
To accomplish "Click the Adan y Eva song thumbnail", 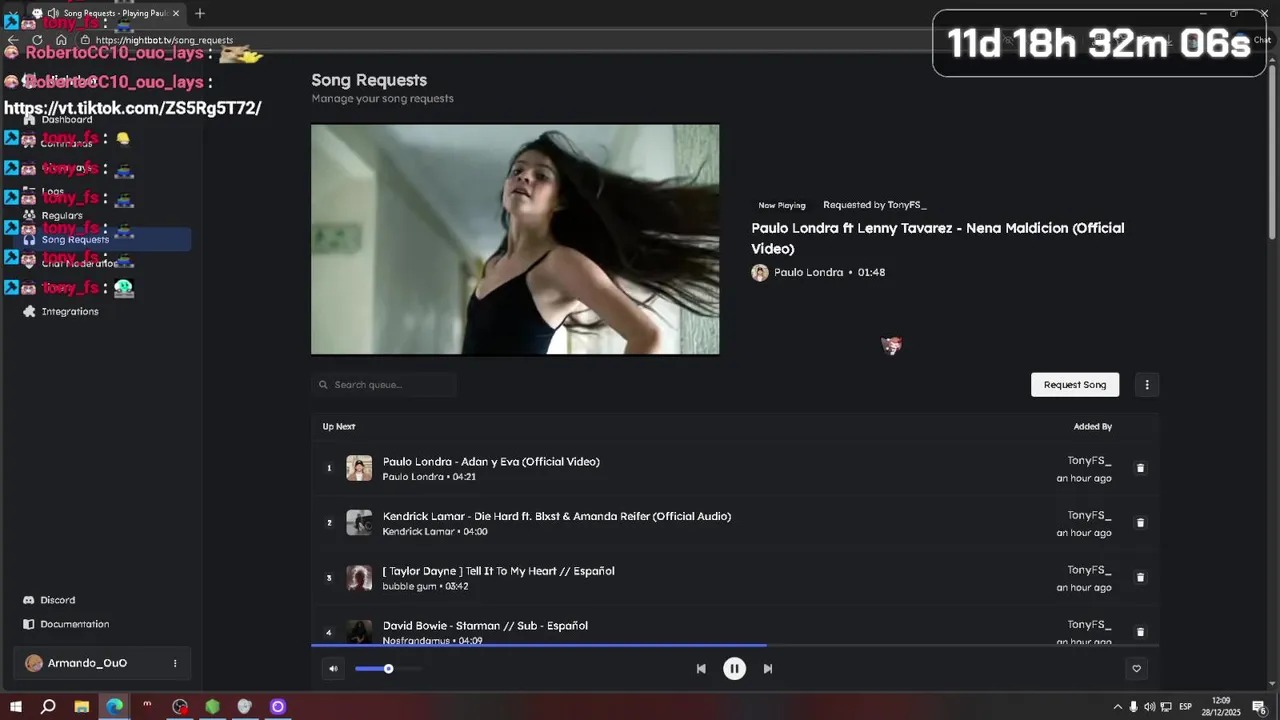I will pyautogui.click(x=359, y=468).
